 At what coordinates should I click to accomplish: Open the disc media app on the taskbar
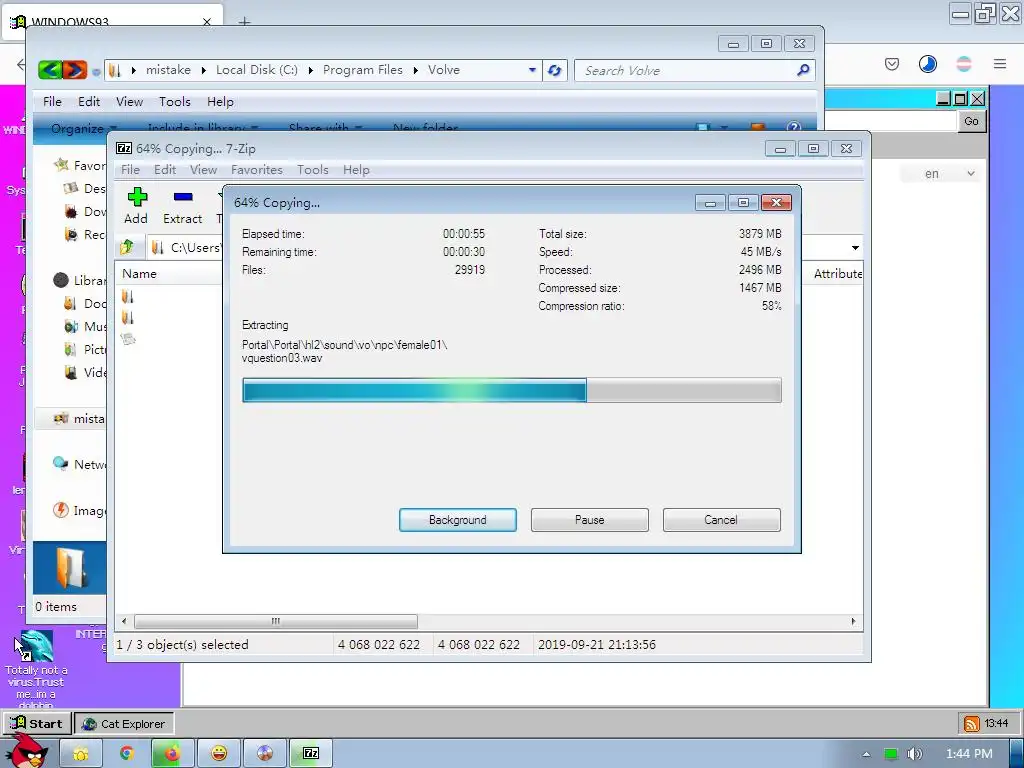coord(264,754)
